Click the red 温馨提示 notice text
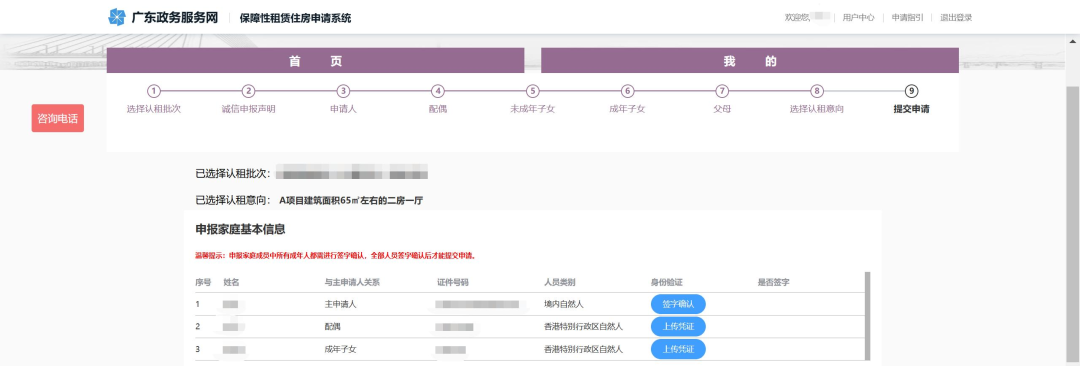1080x366 pixels. [x=335, y=256]
